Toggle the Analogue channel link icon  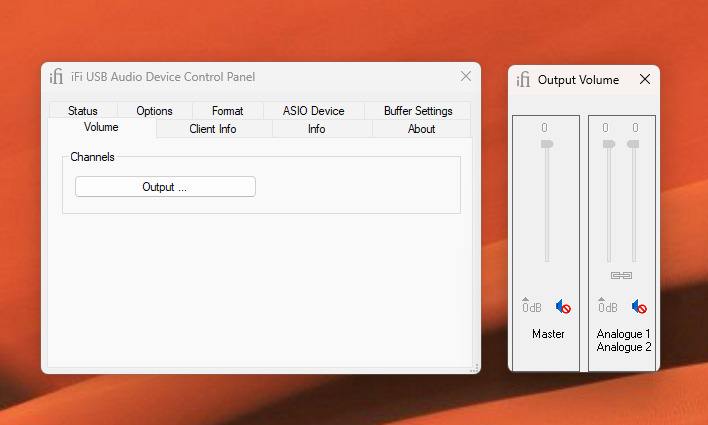(x=621, y=275)
